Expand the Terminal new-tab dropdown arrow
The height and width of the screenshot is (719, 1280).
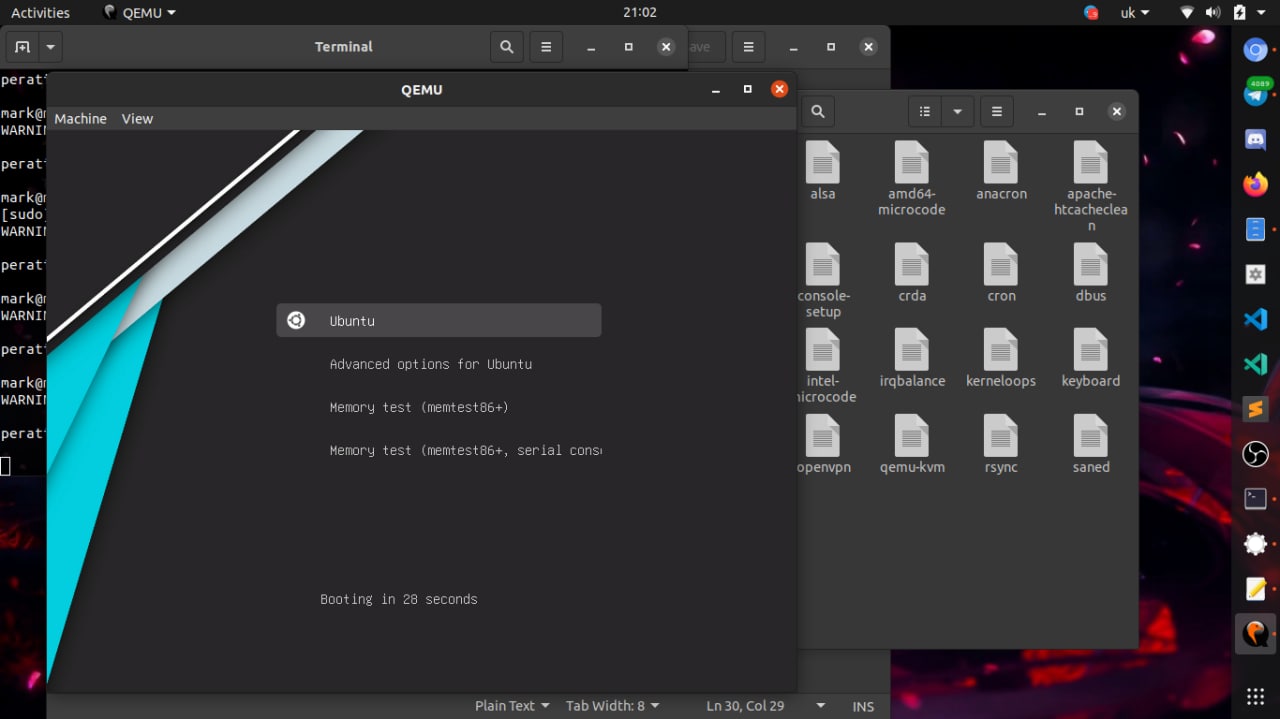point(50,47)
